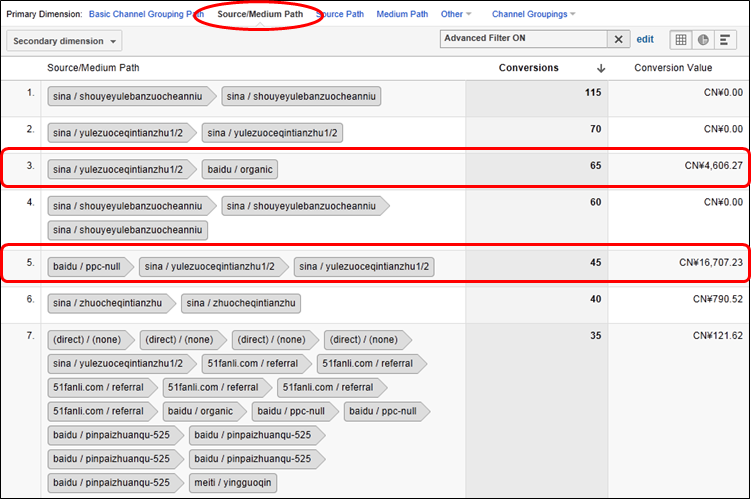The height and width of the screenshot is (499, 751).
Task: Click the sort arrow beside Conversions
Action: click(x=601, y=68)
